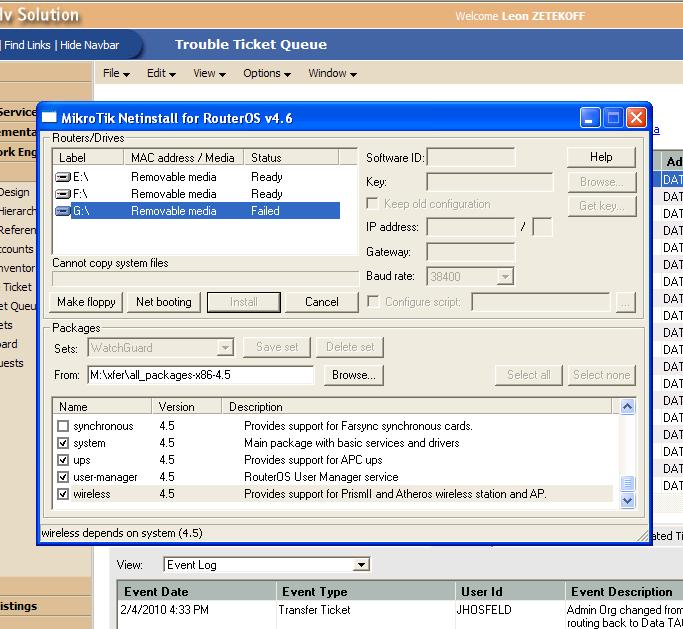Click the G:\ failed drive icon
Image resolution: width=683 pixels, height=629 pixels.
63,211
